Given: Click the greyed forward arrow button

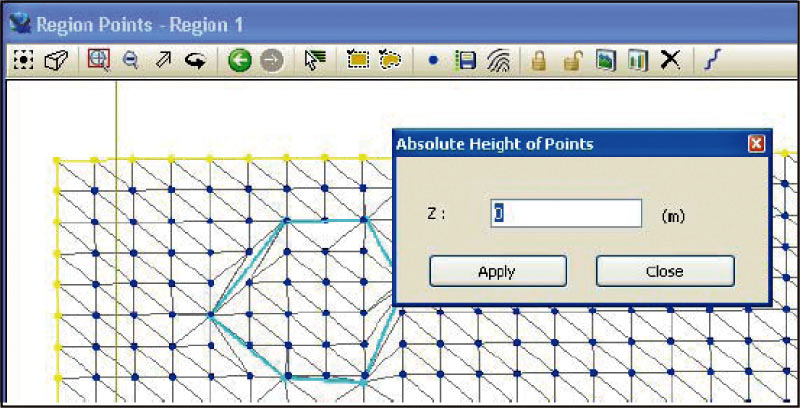Looking at the screenshot, I should (x=271, y=61).
